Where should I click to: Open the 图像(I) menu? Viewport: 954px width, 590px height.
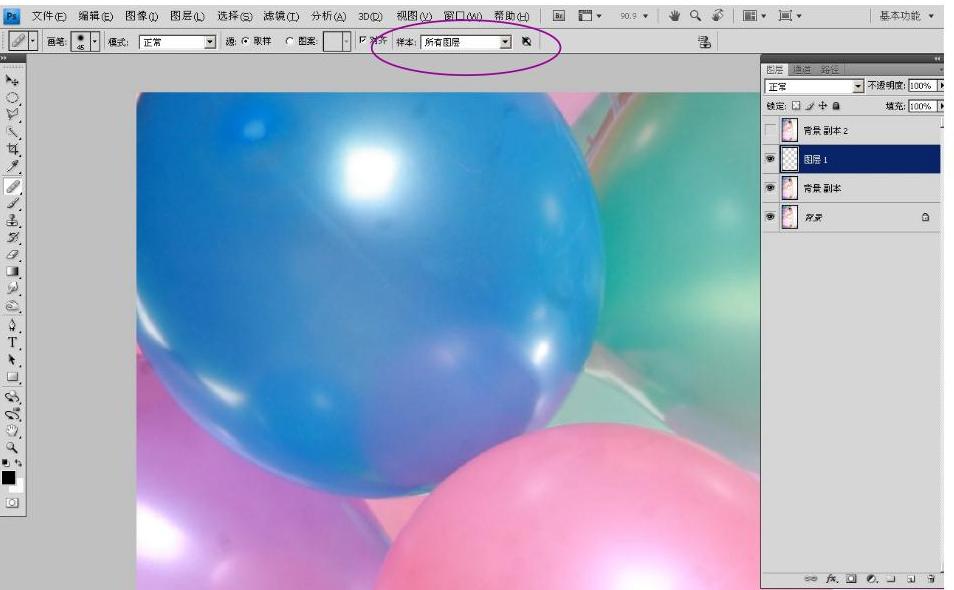tap(141, 16)
